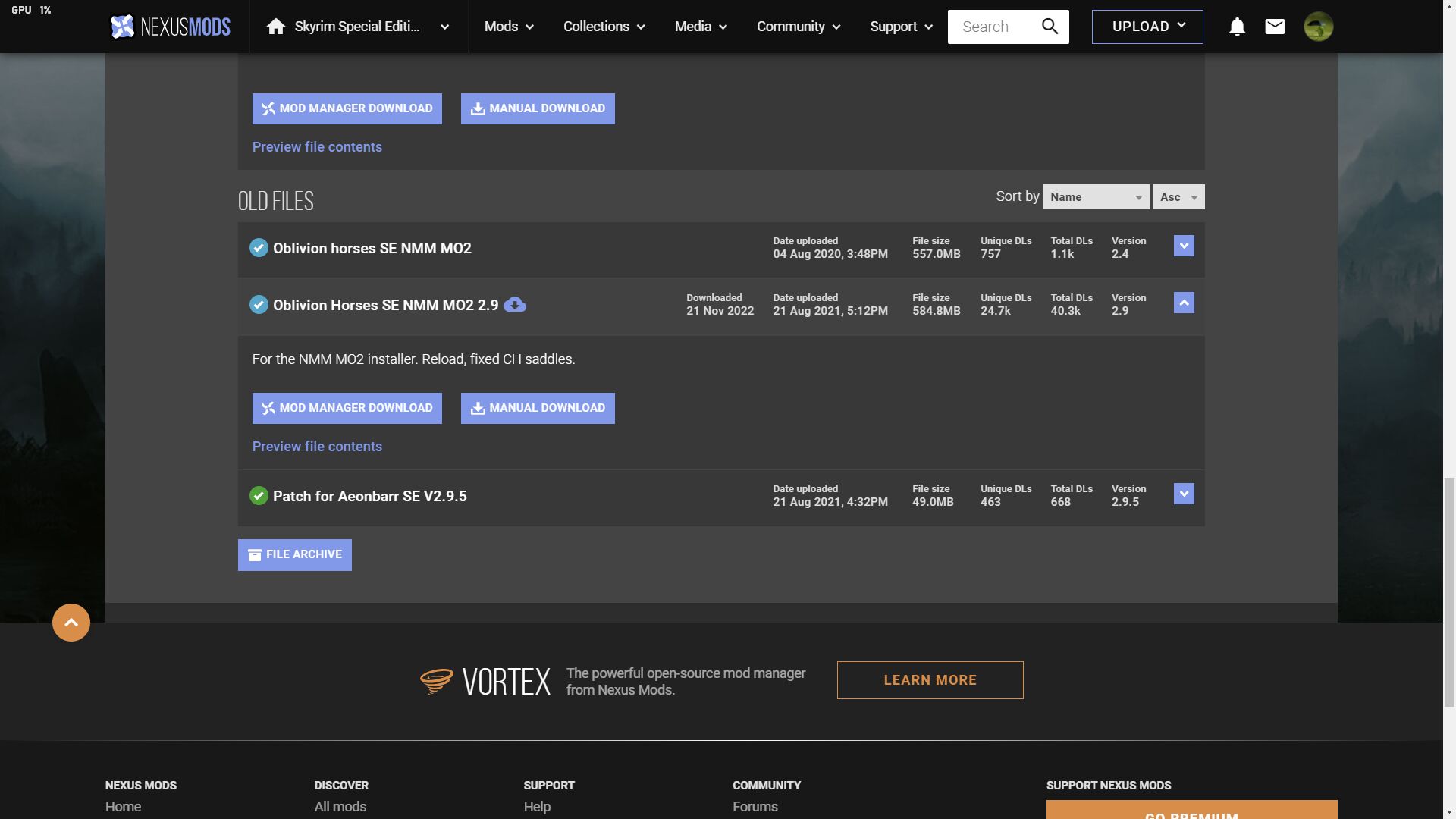Screen dimensions: 1456x819
Task: Open the Sort by Name dropdown
Action: [1096, 197]
